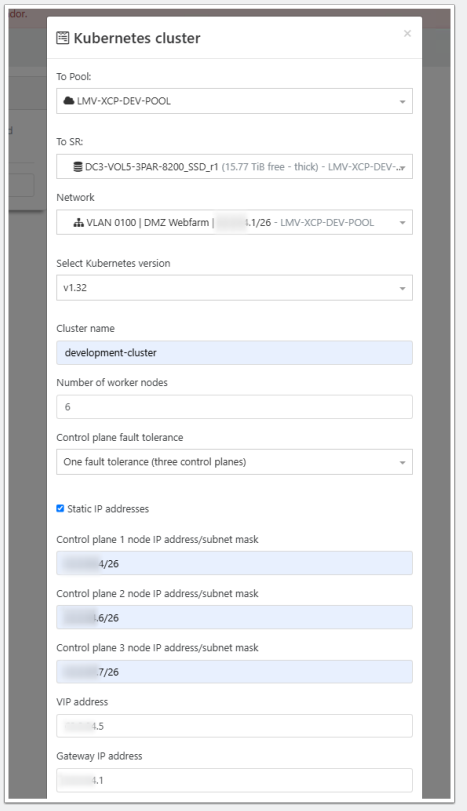Expand the Control plane fault tolerance dropdown
This screenshot has height=811, width=467.
click(x=234, y=462)
